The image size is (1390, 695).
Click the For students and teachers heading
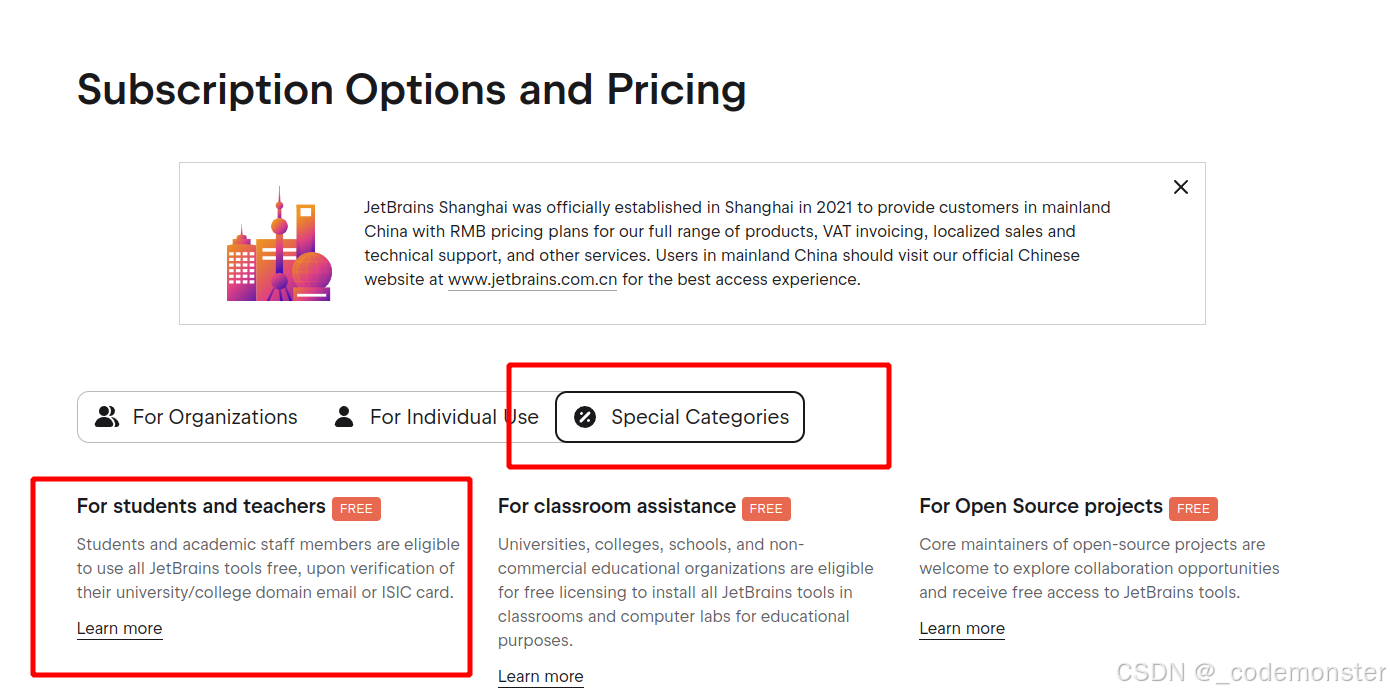(201, 506)
